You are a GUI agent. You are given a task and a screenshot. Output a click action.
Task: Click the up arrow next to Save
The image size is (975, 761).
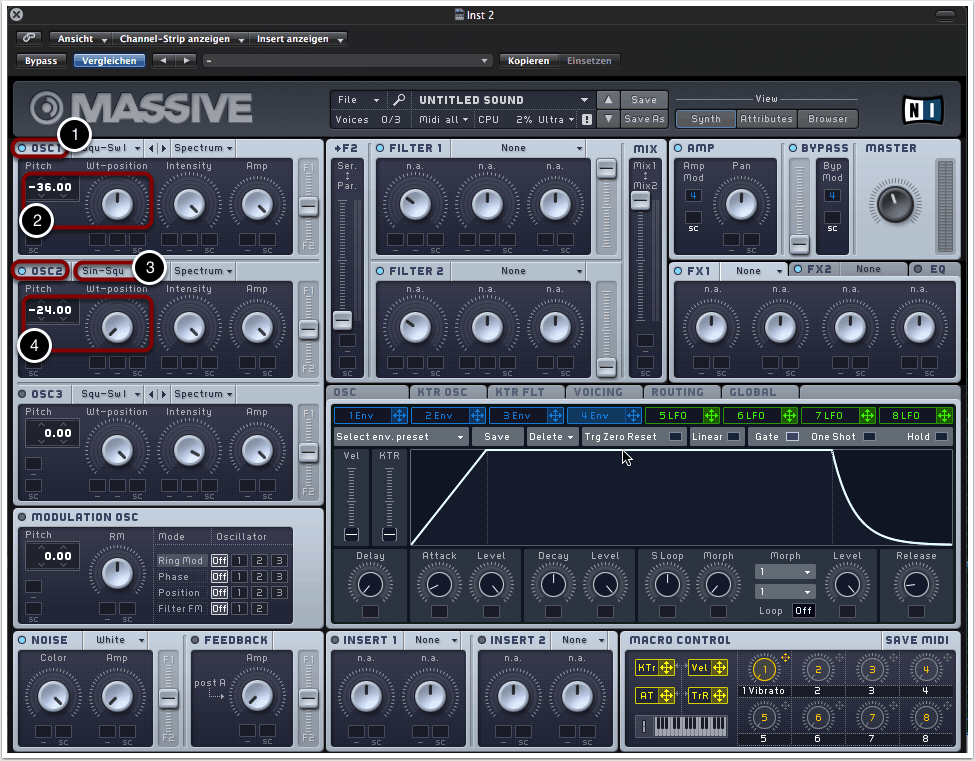click(x=608, y=100)
